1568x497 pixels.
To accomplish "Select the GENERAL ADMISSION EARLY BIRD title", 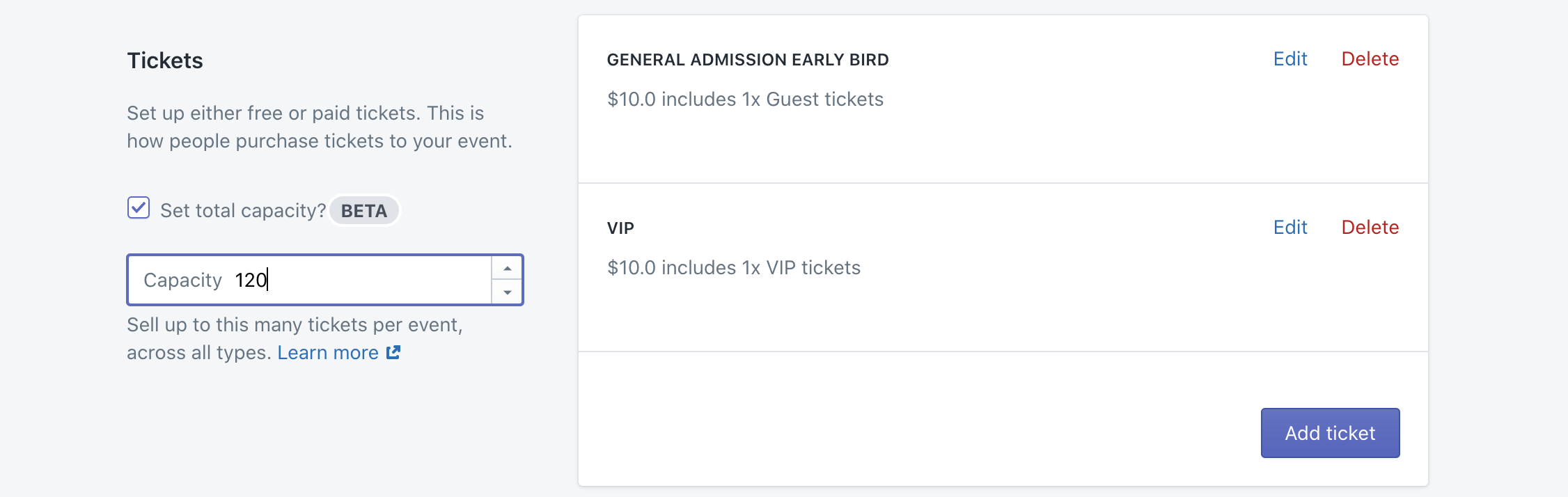I will [748, 60].
